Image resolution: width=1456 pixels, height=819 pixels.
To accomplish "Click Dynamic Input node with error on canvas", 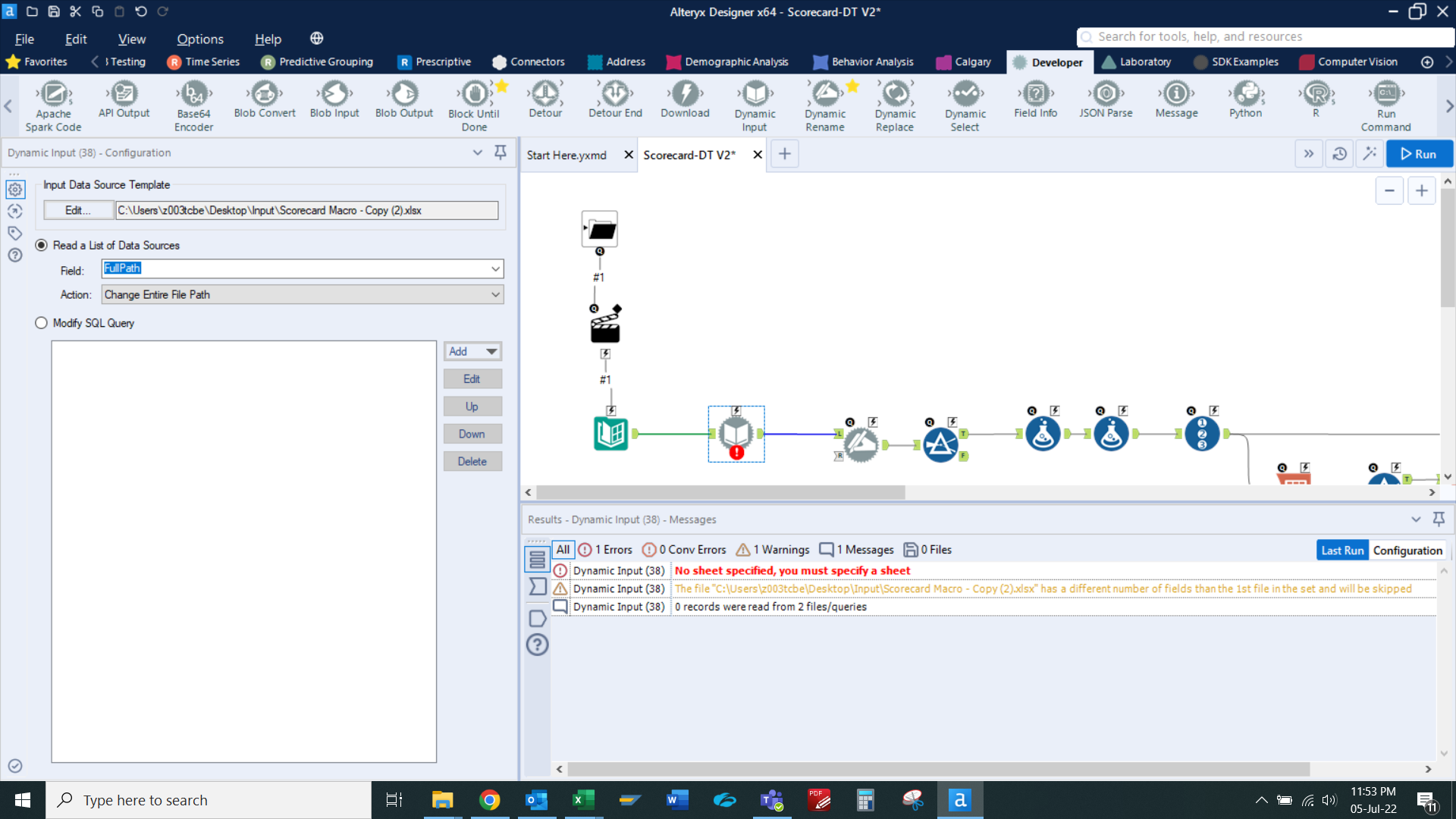I will click(x=736, y=435).
